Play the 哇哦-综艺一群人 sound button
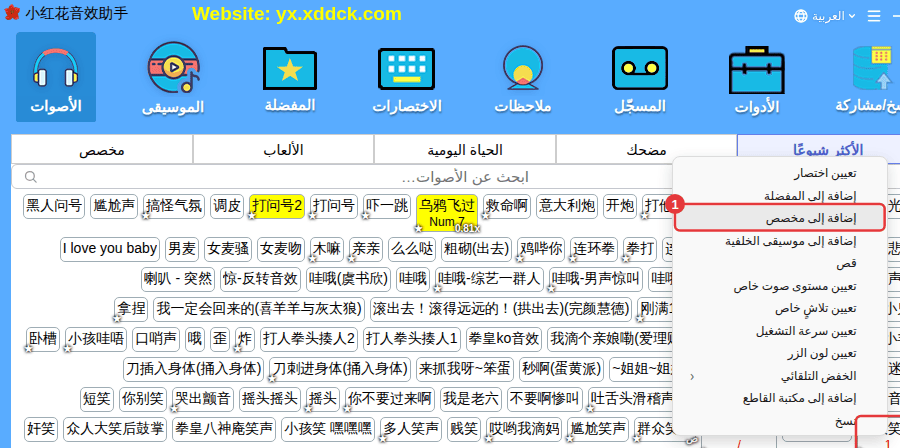Image resolution: width=900 pixels, height=448 pixels. click(x=489, y=279)
